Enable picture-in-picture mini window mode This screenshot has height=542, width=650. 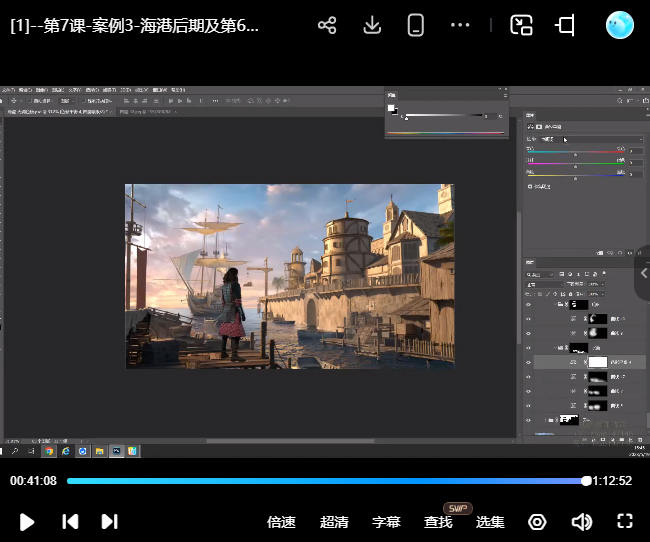pos(521,26)
